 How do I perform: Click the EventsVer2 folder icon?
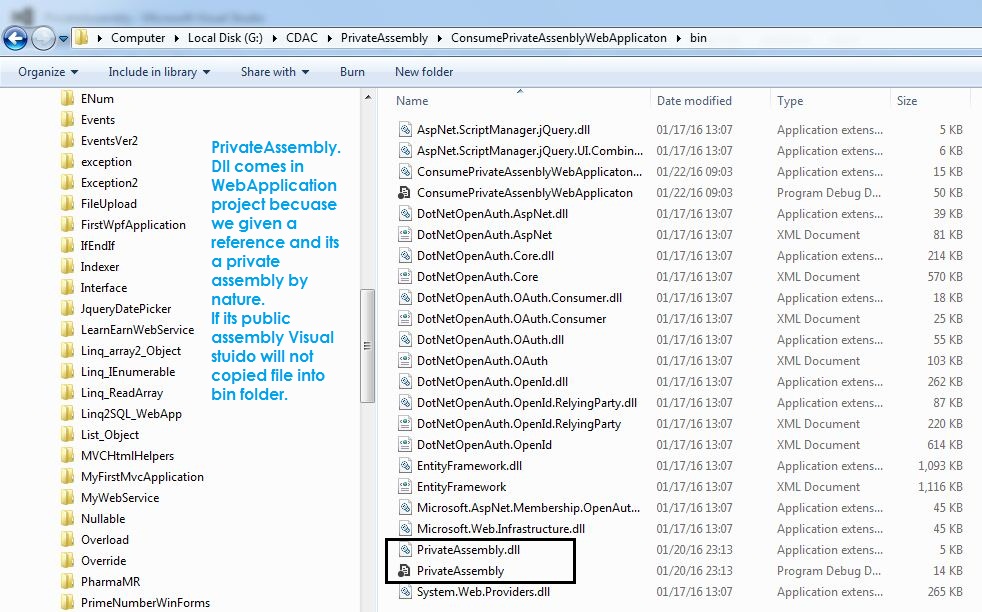(68, 141)
